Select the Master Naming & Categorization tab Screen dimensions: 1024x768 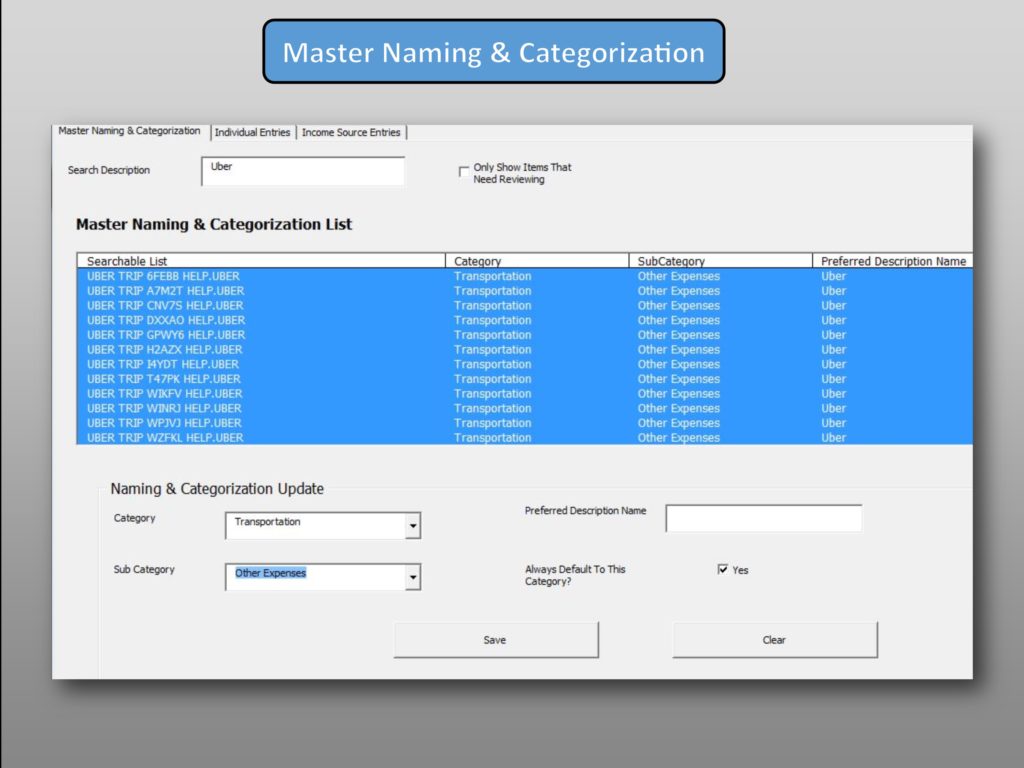(x=129, y=131)
